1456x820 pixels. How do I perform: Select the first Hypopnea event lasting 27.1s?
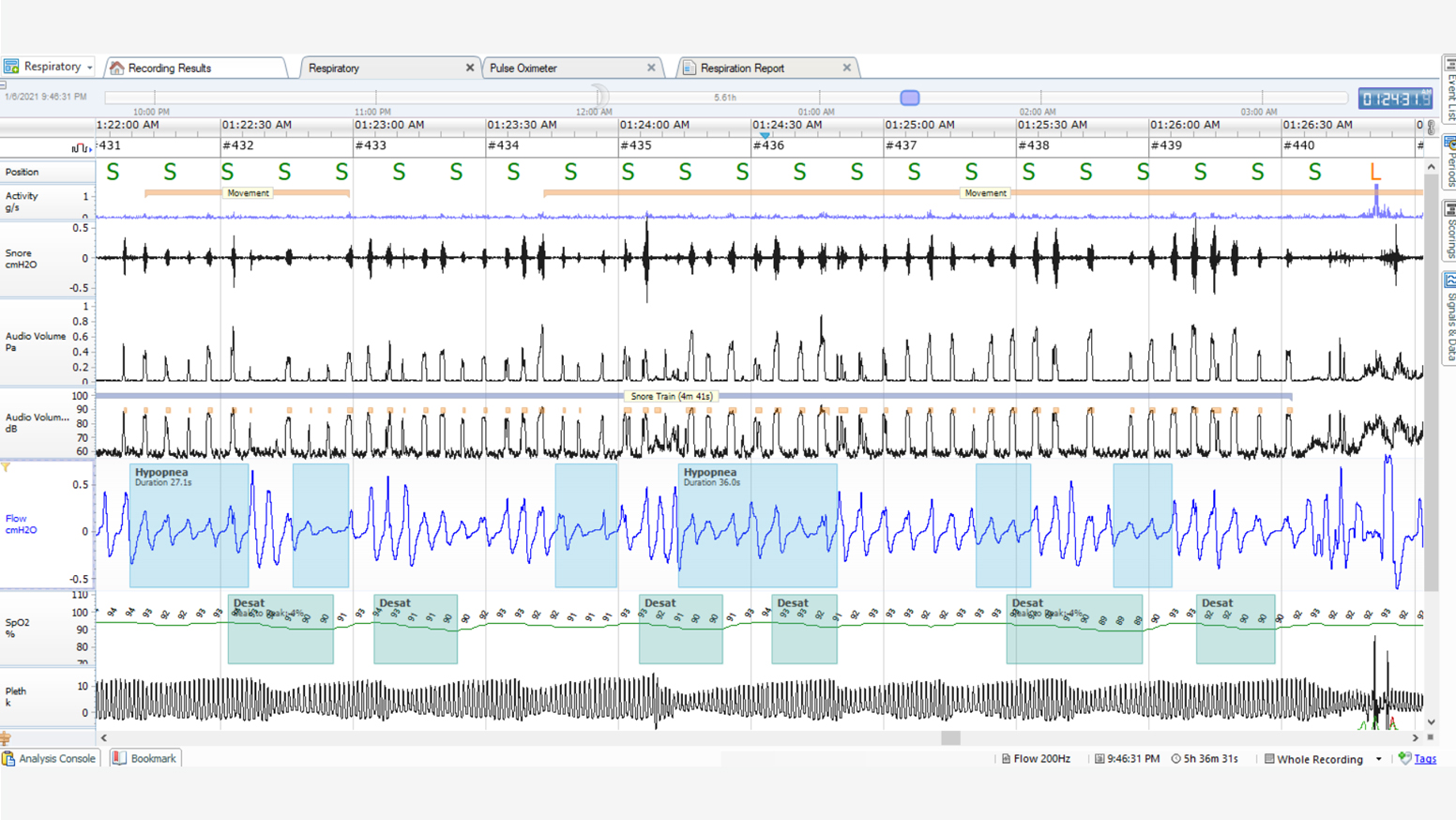pos(189,525)
